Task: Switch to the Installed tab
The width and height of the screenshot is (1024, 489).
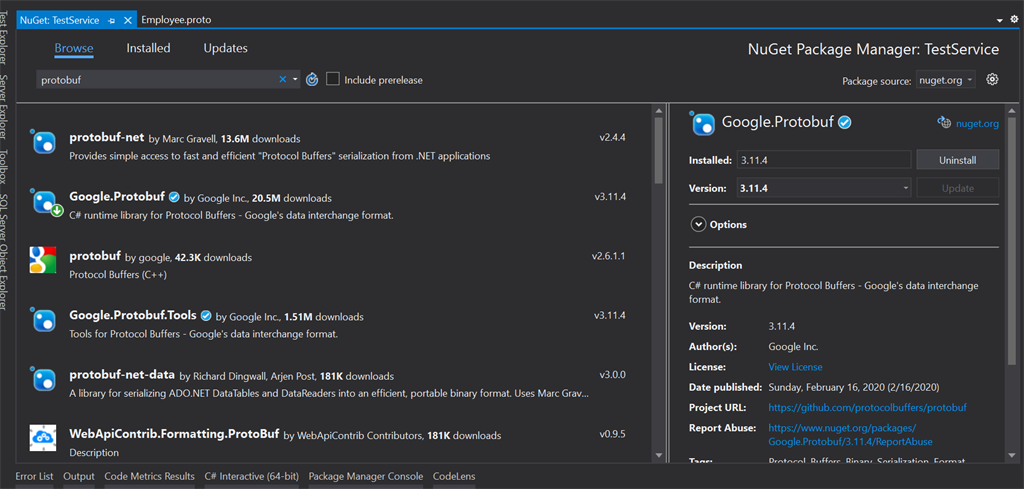Action: pos(148,48)
